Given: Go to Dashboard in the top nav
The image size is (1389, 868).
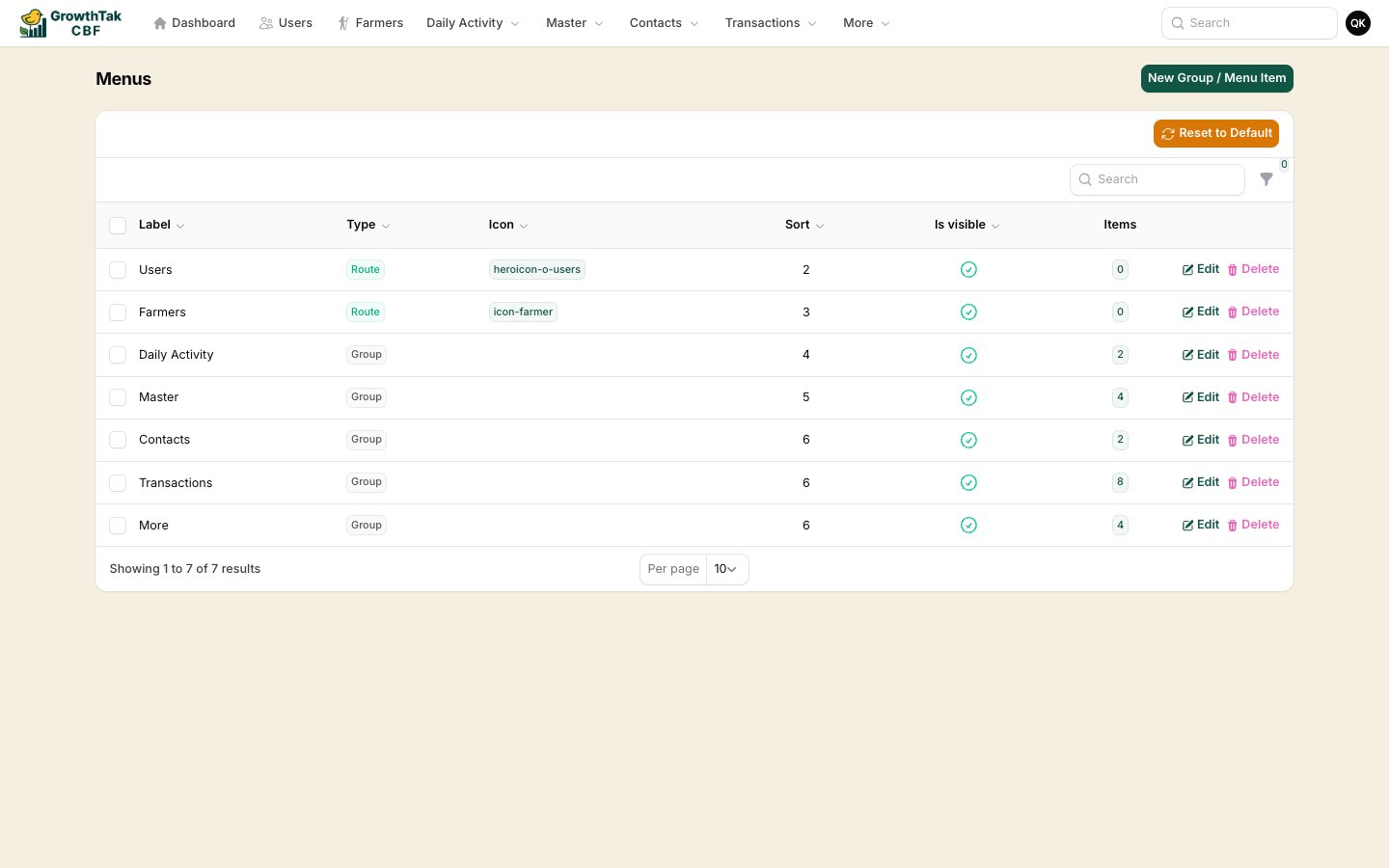Looking at the screenshot, I should click(x=194, y=23).
